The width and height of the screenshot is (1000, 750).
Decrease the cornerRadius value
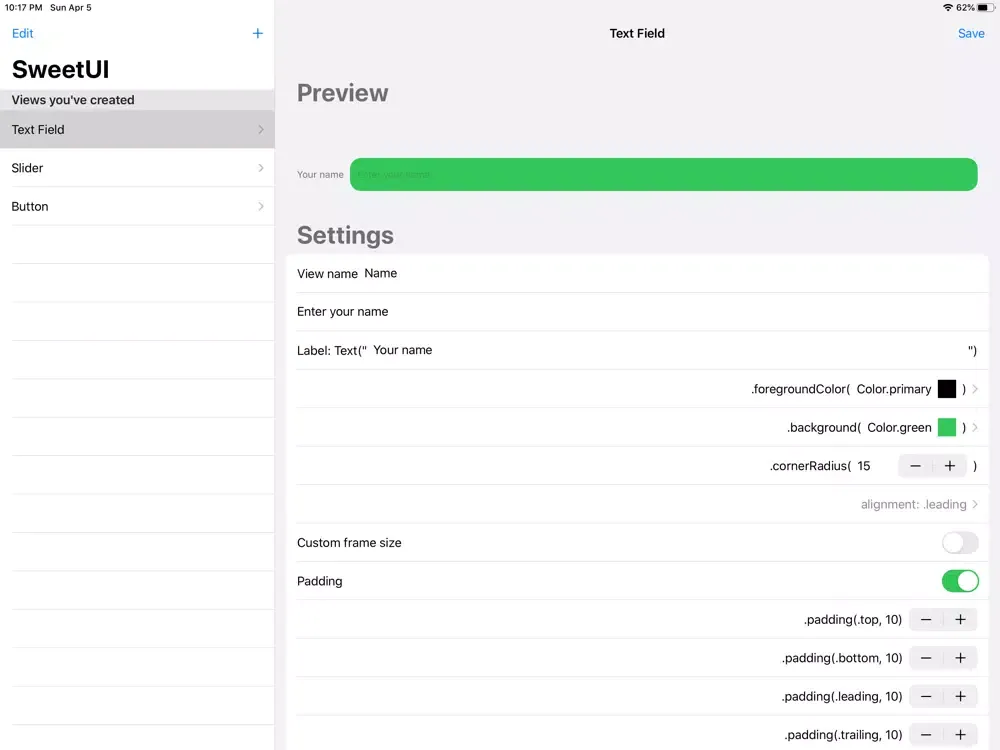tap(915, 466)
